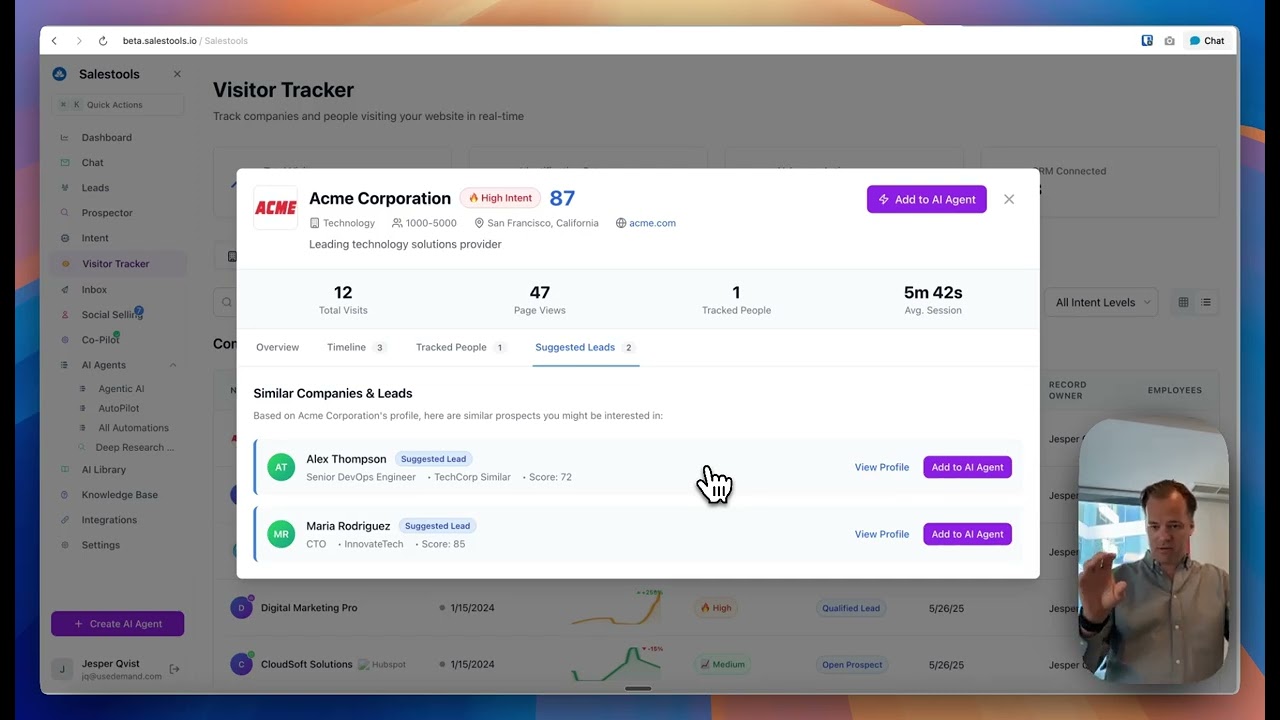The height and width of the screenshot is (720, 1280).
Task: Click the Salestools logo icon
Action: click(x=60, y=74)
